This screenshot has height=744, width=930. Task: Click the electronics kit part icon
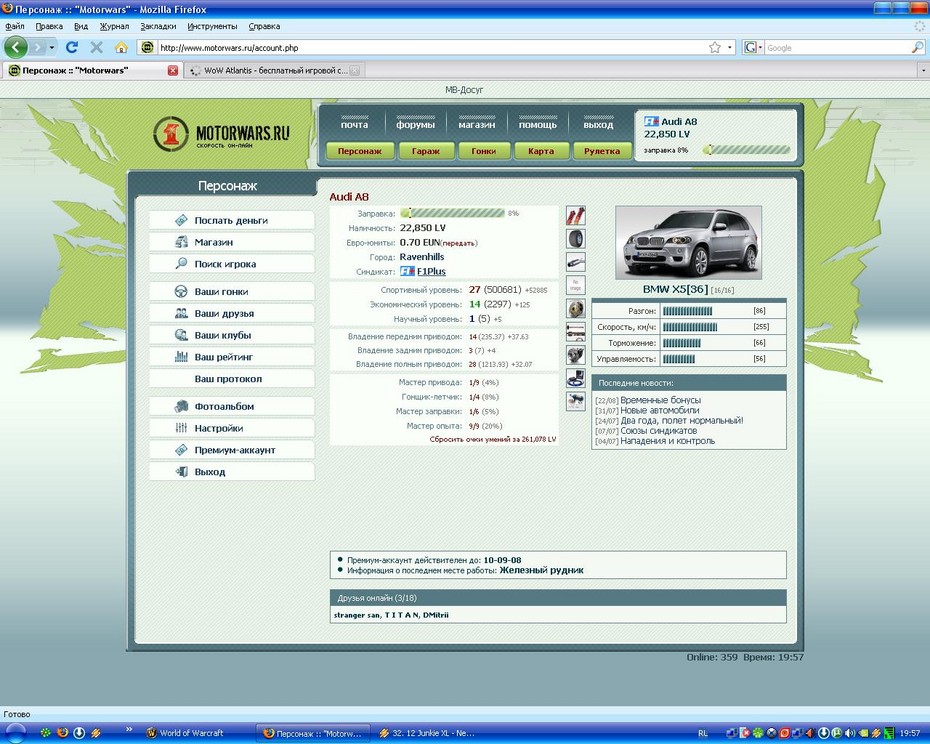click(575, 378)
